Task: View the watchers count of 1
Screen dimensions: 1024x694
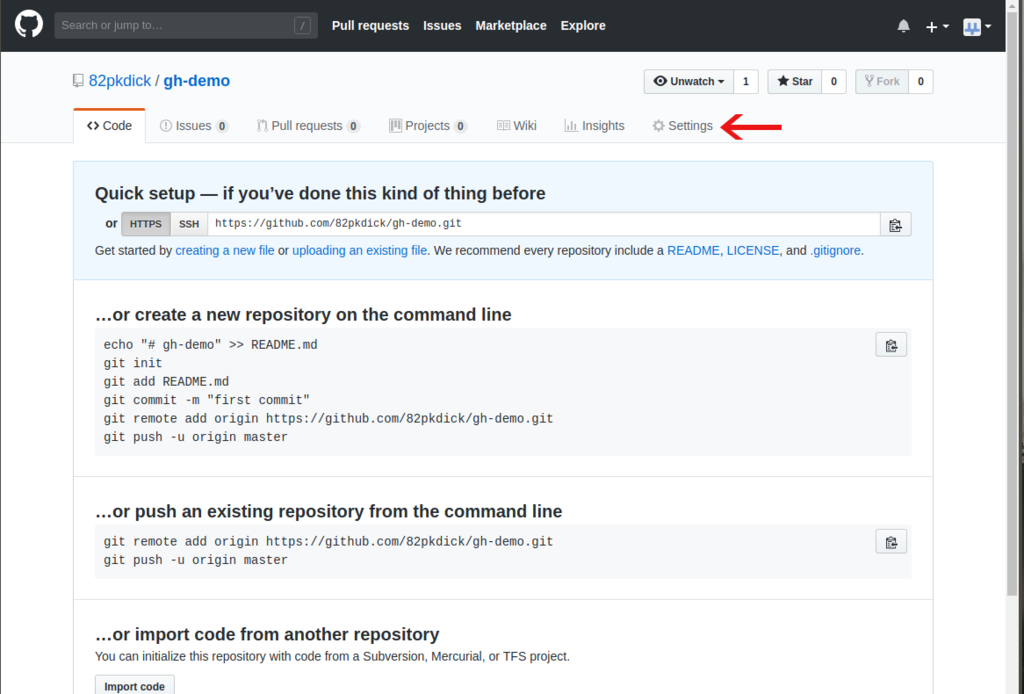Action: click(x=746, y=82)
